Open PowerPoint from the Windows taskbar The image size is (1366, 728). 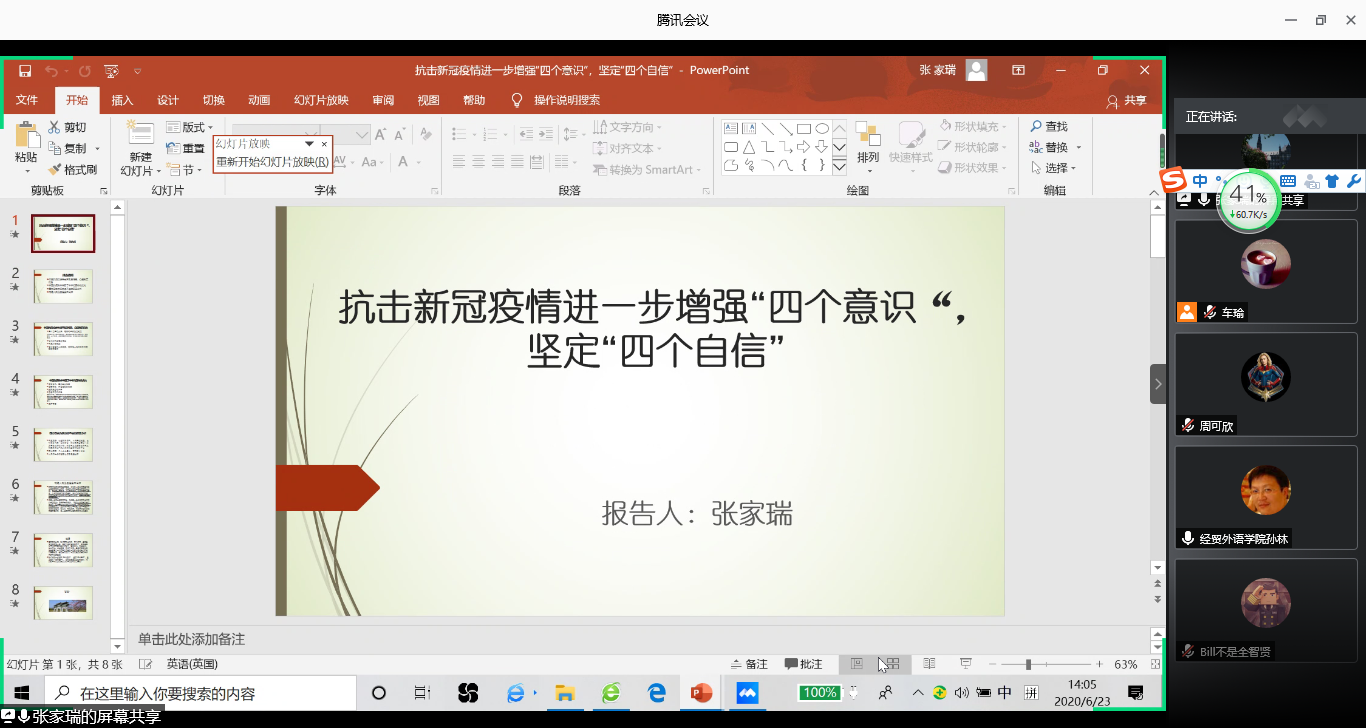[702, 692]
